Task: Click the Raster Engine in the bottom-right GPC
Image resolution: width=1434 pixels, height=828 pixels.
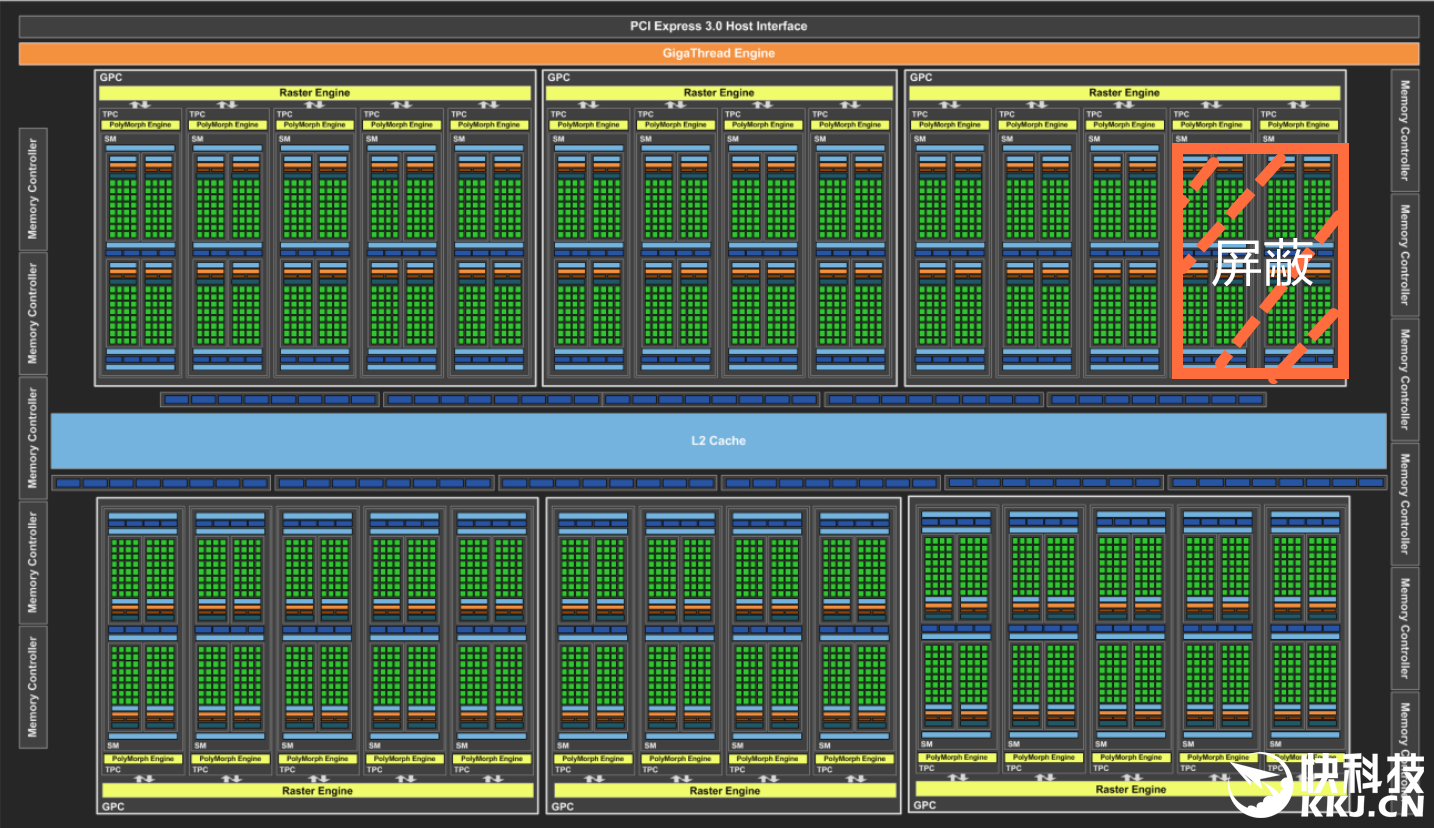Action: click(1130, 789)
